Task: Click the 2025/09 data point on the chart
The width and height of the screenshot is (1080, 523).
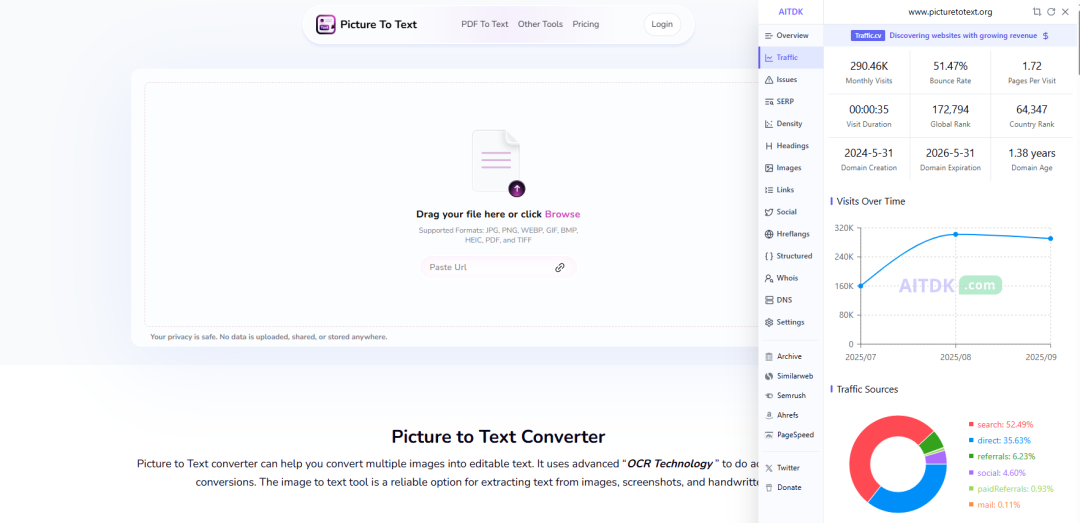Action: click(x=1050, y=238)
